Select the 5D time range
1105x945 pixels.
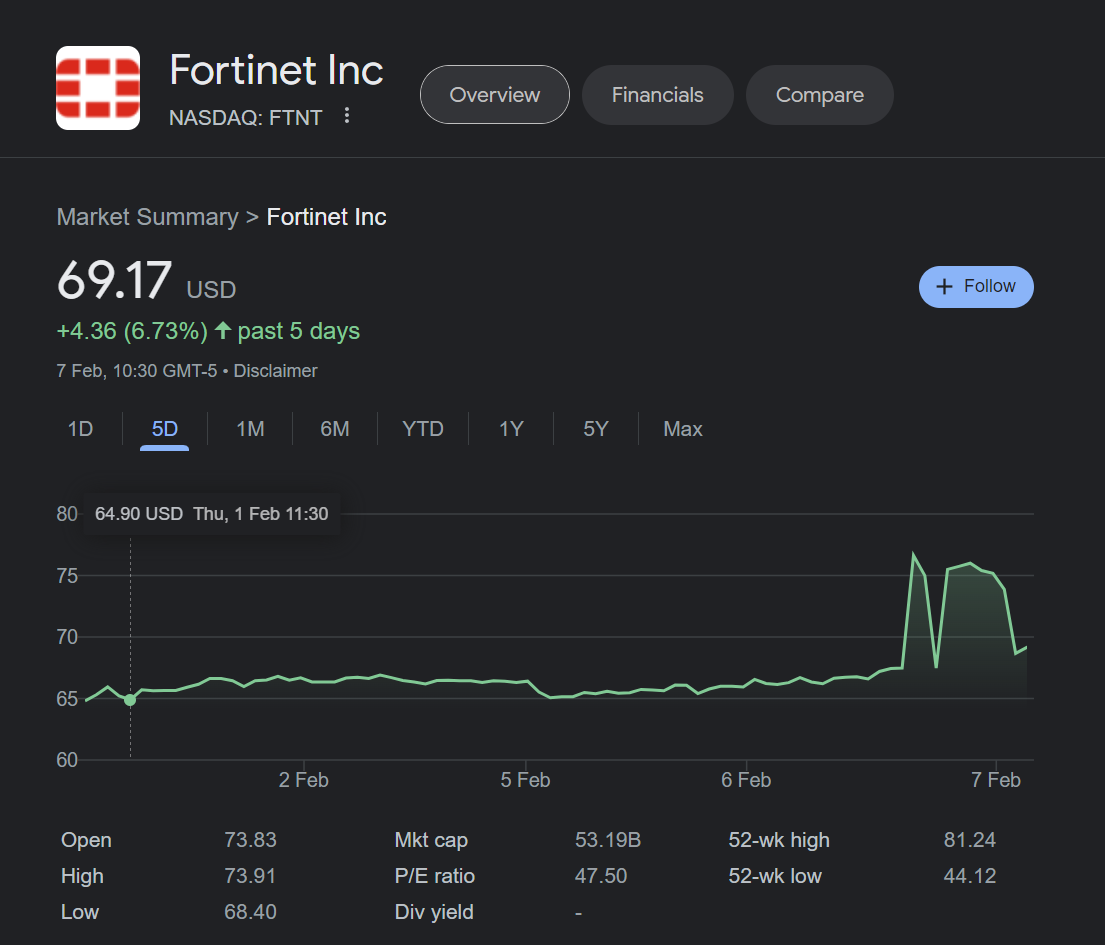(x=164, y=429)
